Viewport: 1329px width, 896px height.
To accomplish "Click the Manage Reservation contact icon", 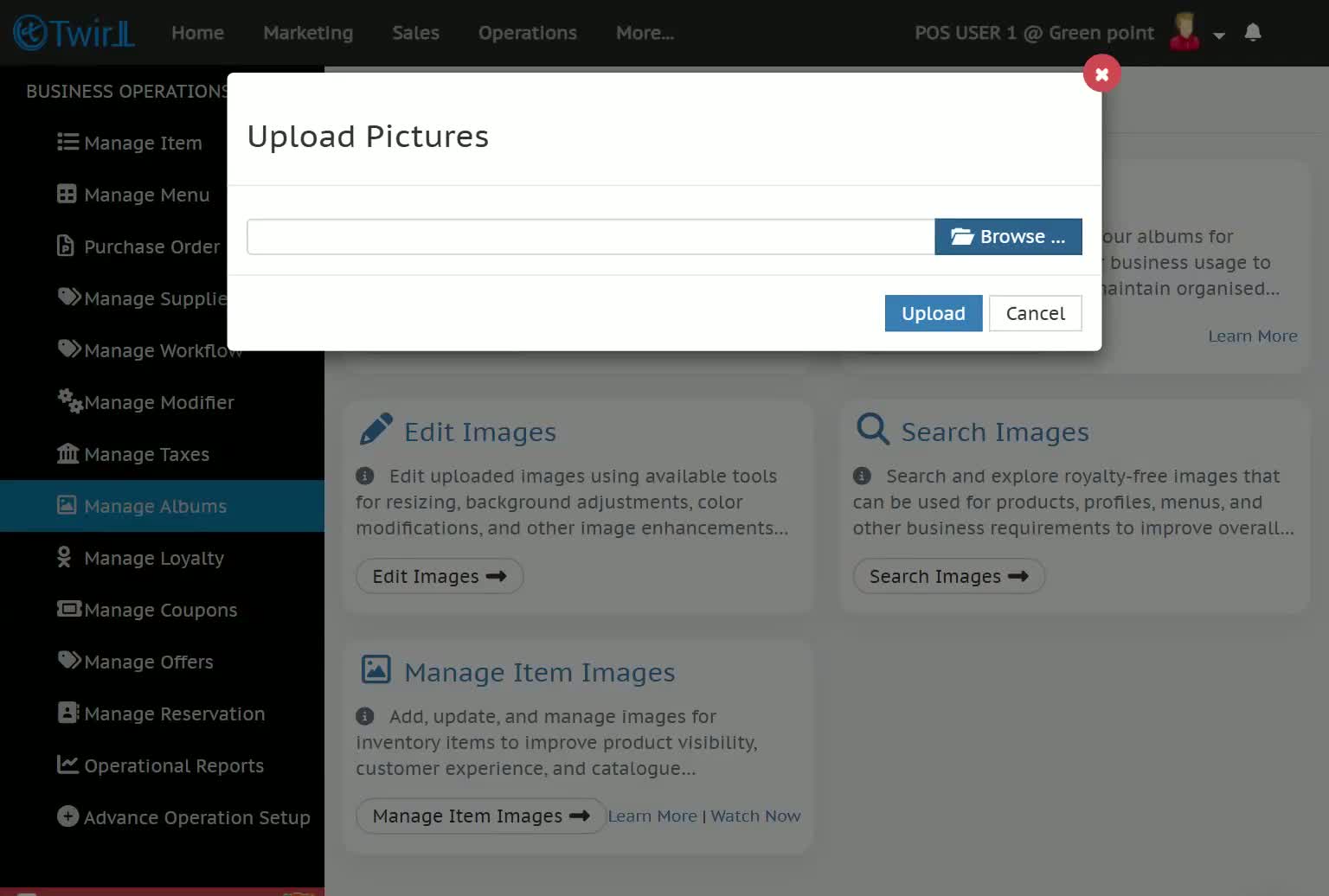I will (67, 713).
